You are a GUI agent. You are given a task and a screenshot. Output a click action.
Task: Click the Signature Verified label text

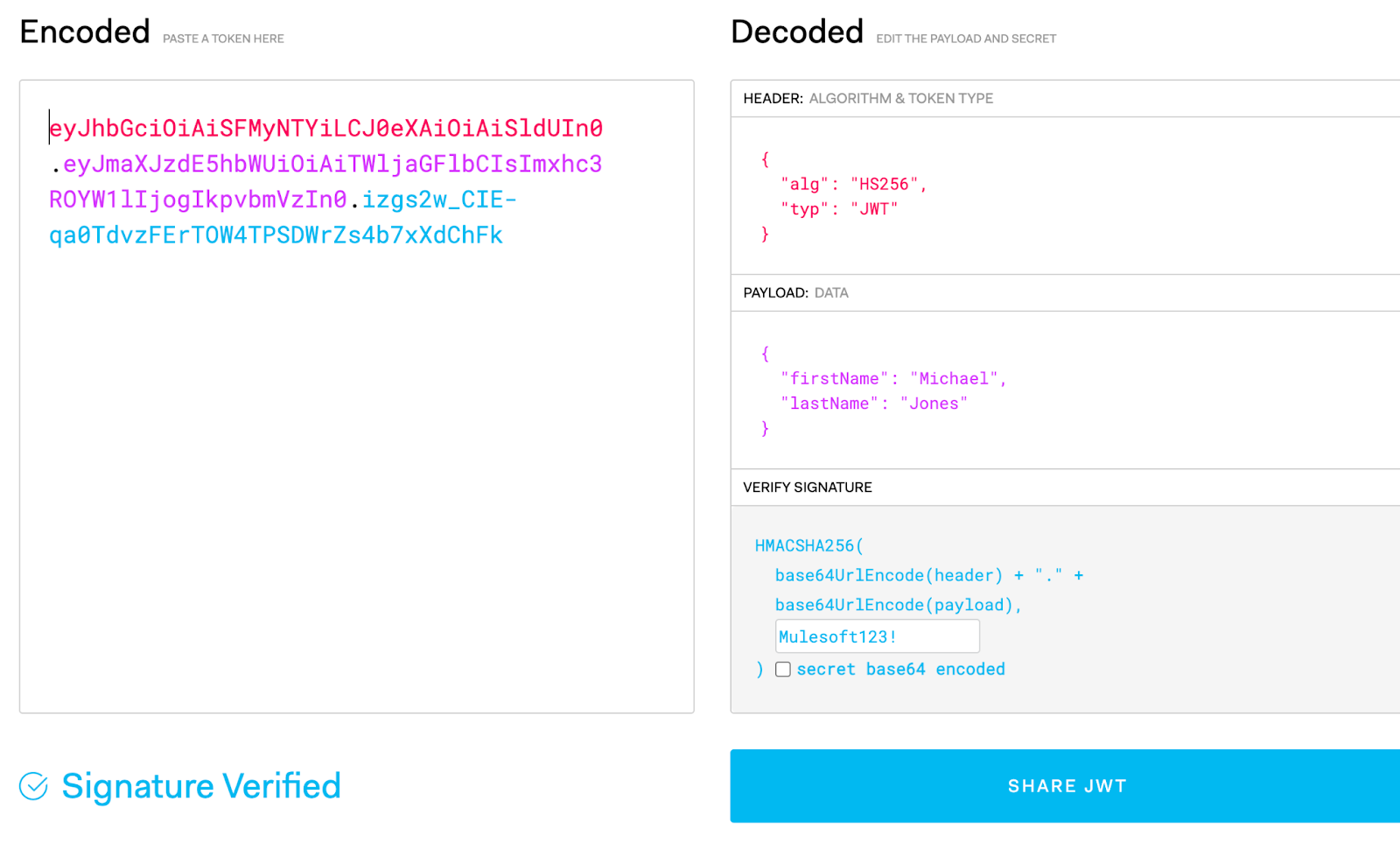200,785
